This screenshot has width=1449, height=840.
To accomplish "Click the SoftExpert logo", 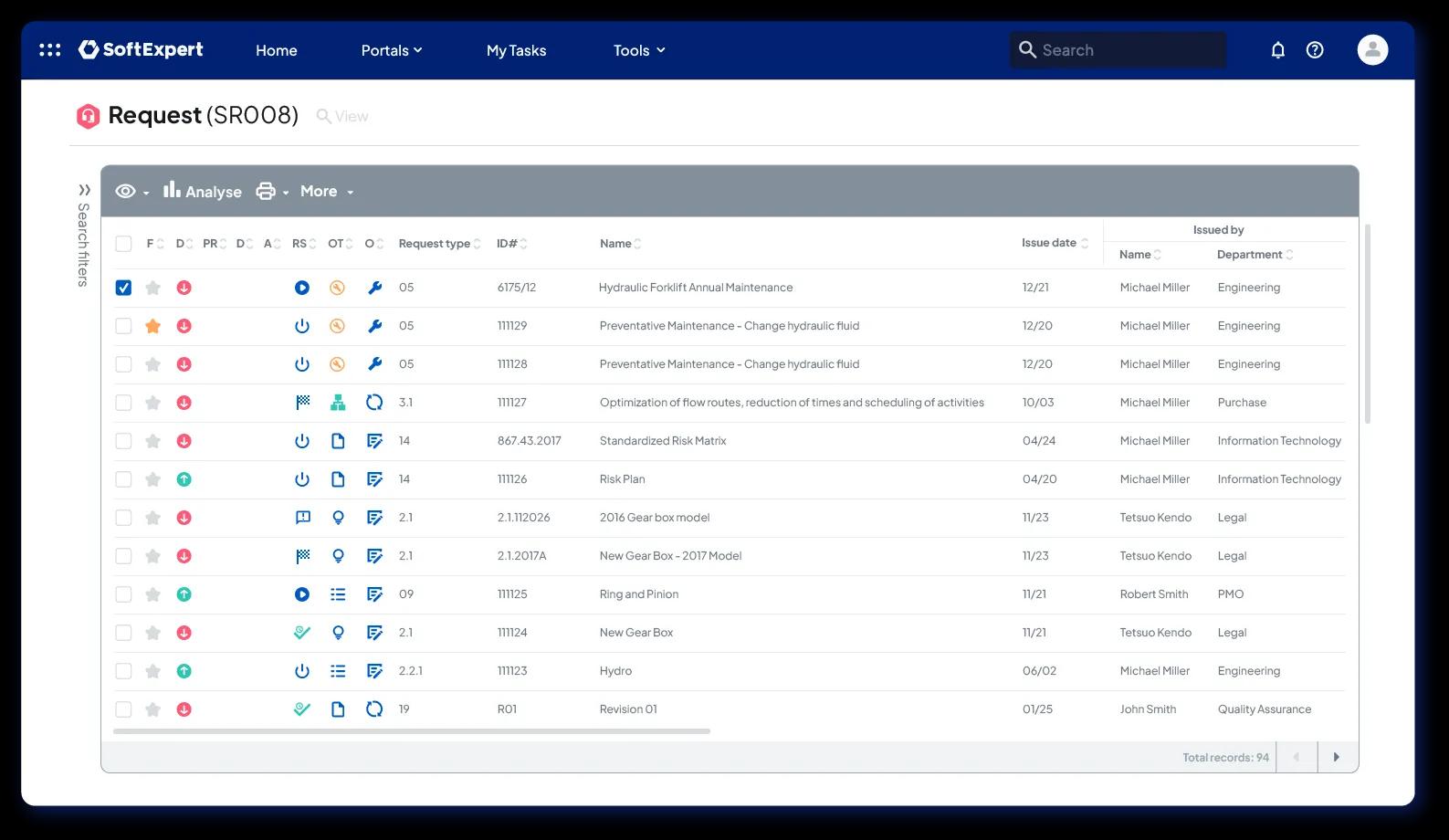I will (142, 49).
